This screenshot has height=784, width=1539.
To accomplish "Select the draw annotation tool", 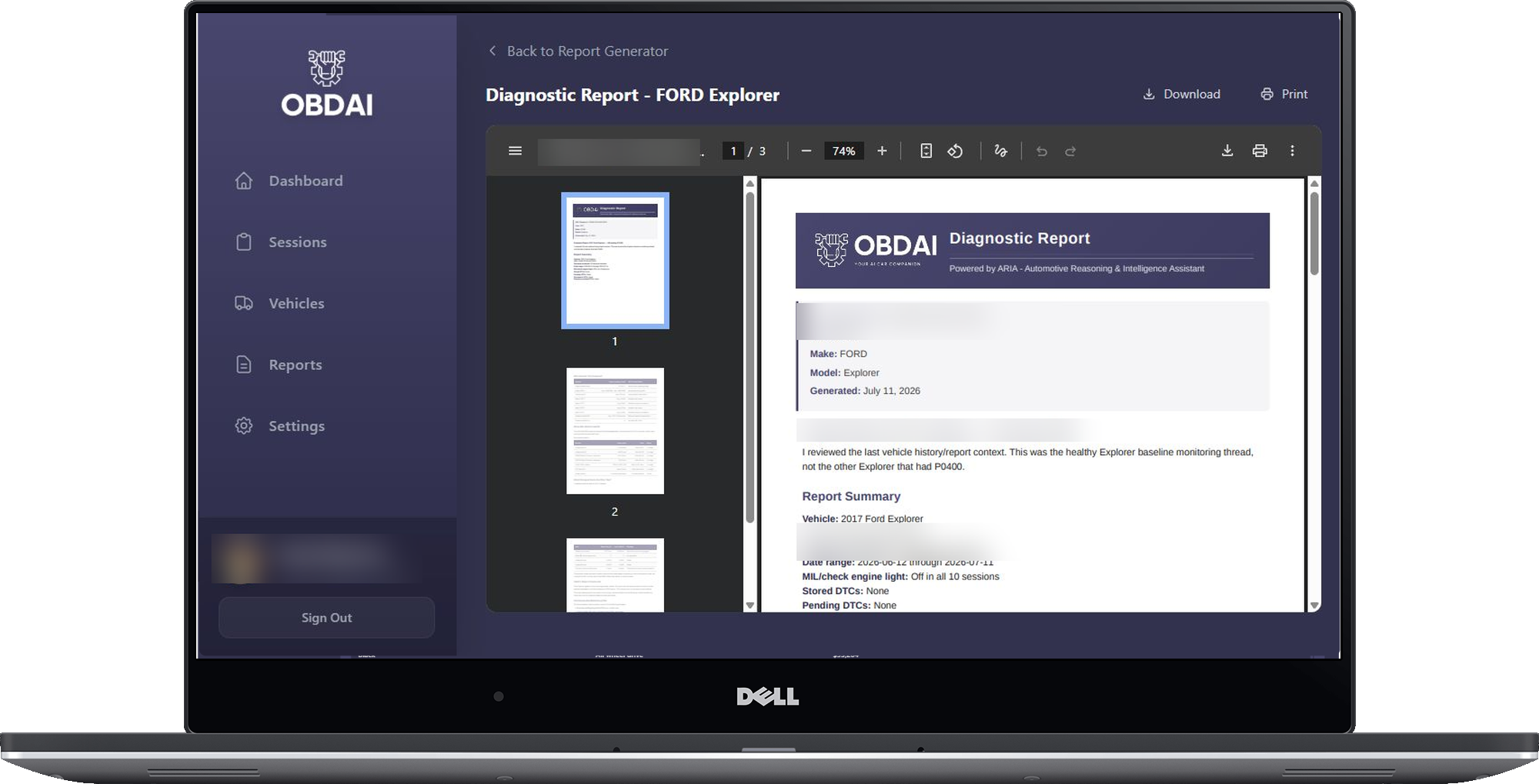I will 1000,151.
